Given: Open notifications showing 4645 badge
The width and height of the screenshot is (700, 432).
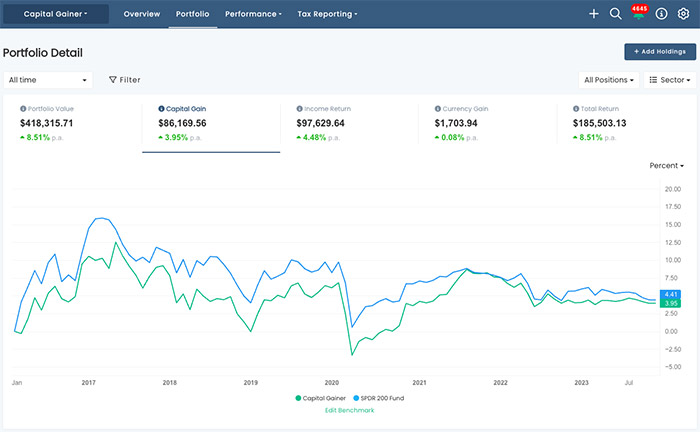Looking at the screenshot, I should pos(639,14).
